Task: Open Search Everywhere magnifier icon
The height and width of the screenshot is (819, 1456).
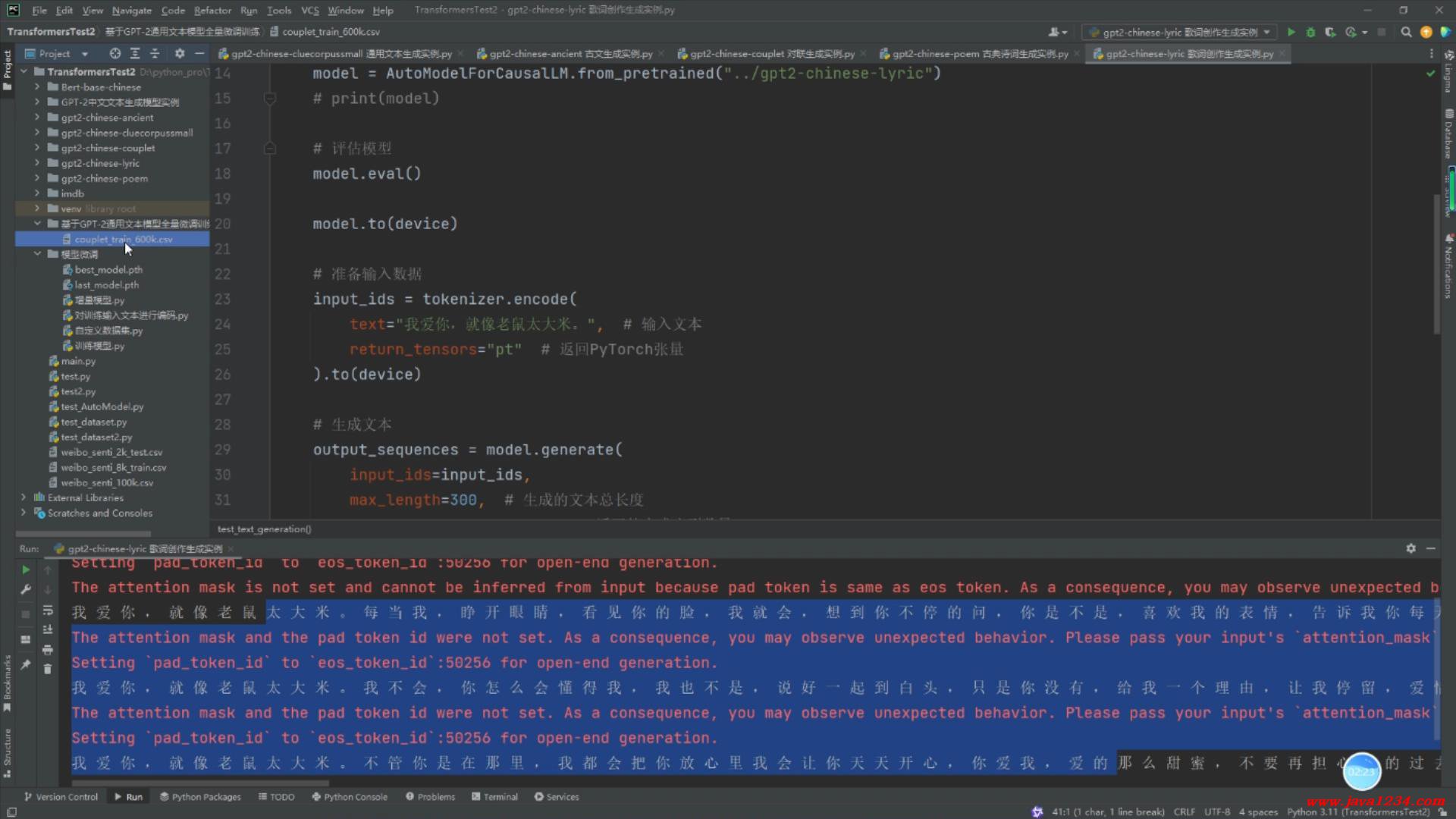Action: [x=1406, y=32]
